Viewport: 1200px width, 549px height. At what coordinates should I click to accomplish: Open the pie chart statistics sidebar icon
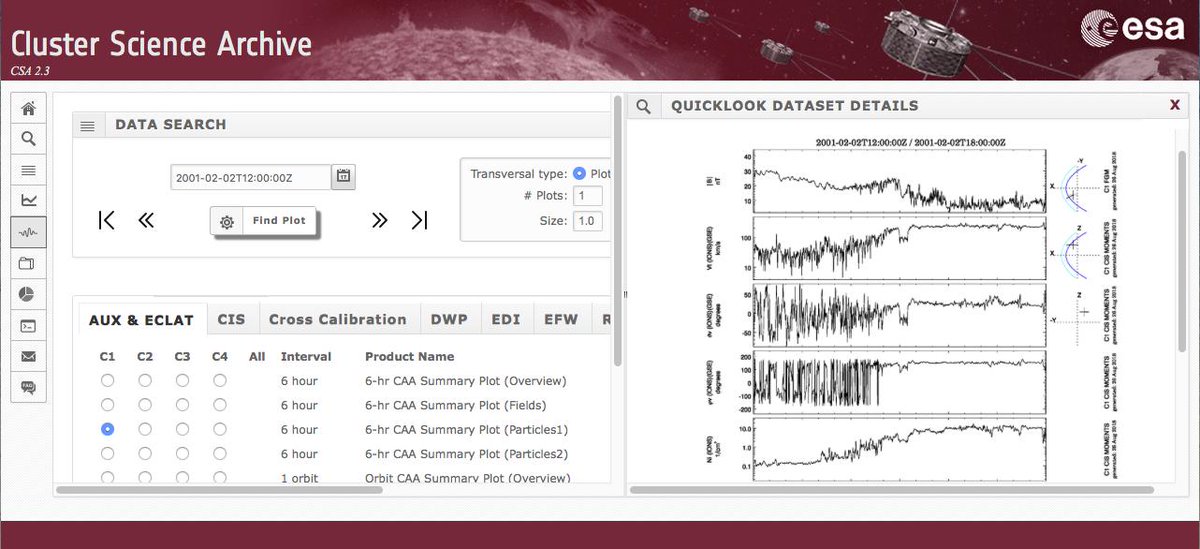28,294
